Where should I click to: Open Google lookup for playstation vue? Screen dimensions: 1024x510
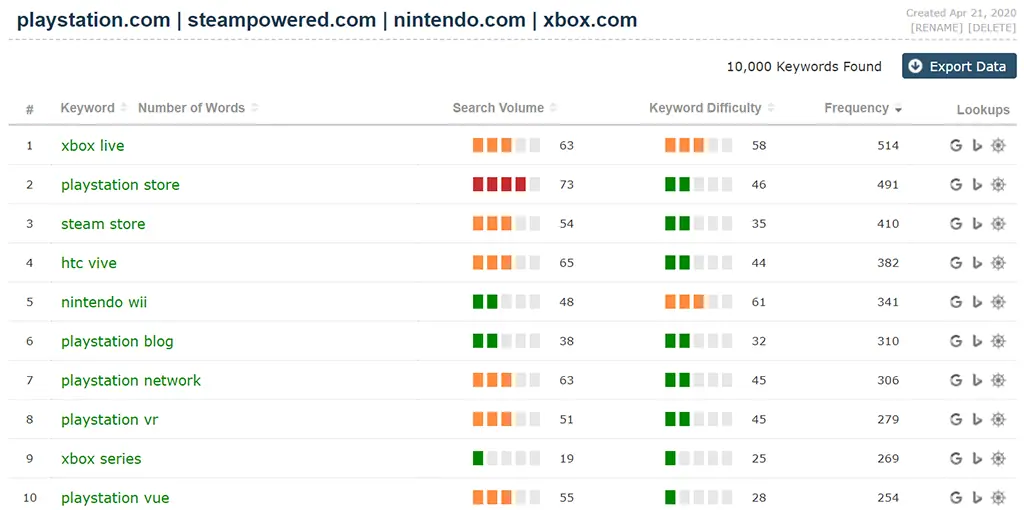tap(955, 498)
